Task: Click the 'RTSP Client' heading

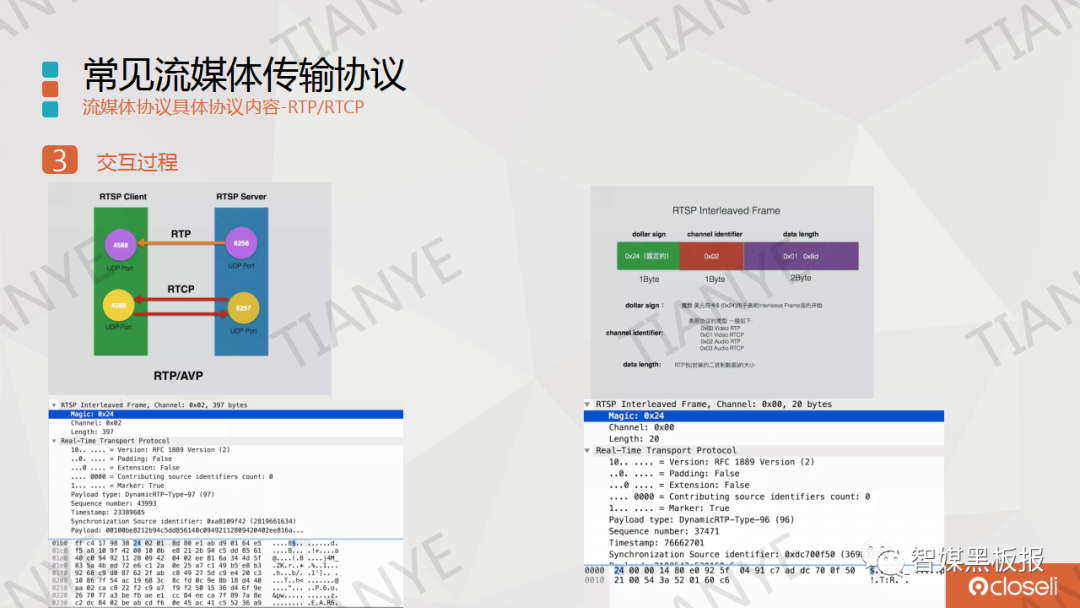Action: pos(123,197)
